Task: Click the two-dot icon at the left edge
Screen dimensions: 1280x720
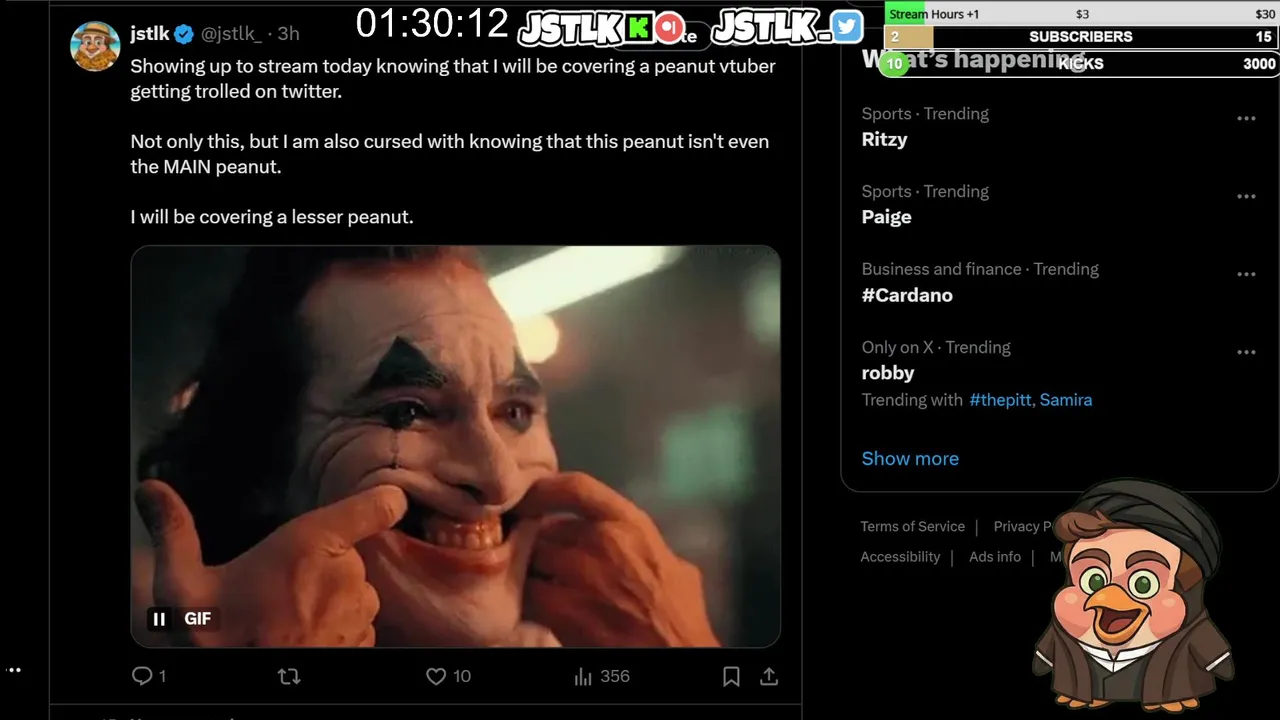Action: point(13,670)
